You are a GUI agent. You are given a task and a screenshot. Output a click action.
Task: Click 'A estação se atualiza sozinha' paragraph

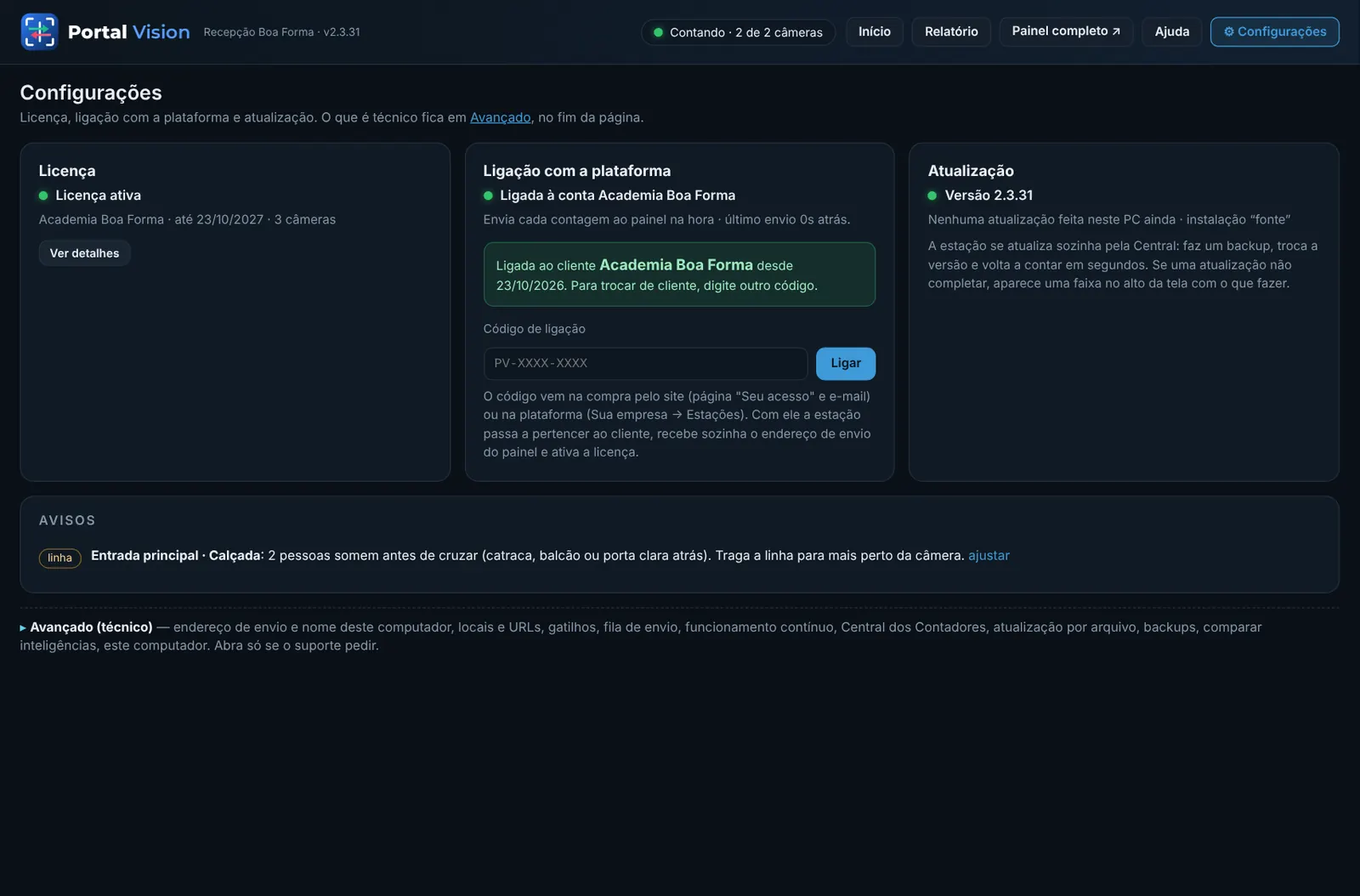pyautogui.click(x=1122, y=264)
